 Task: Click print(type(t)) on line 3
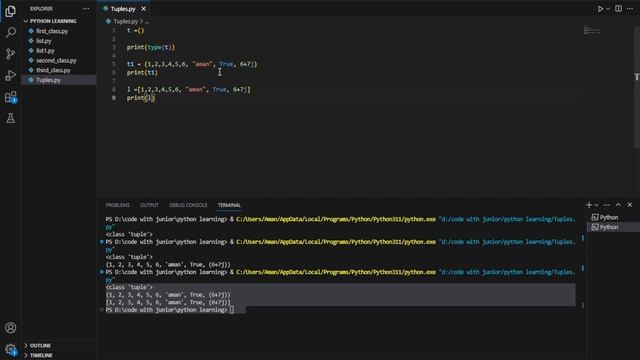[151, 47]
